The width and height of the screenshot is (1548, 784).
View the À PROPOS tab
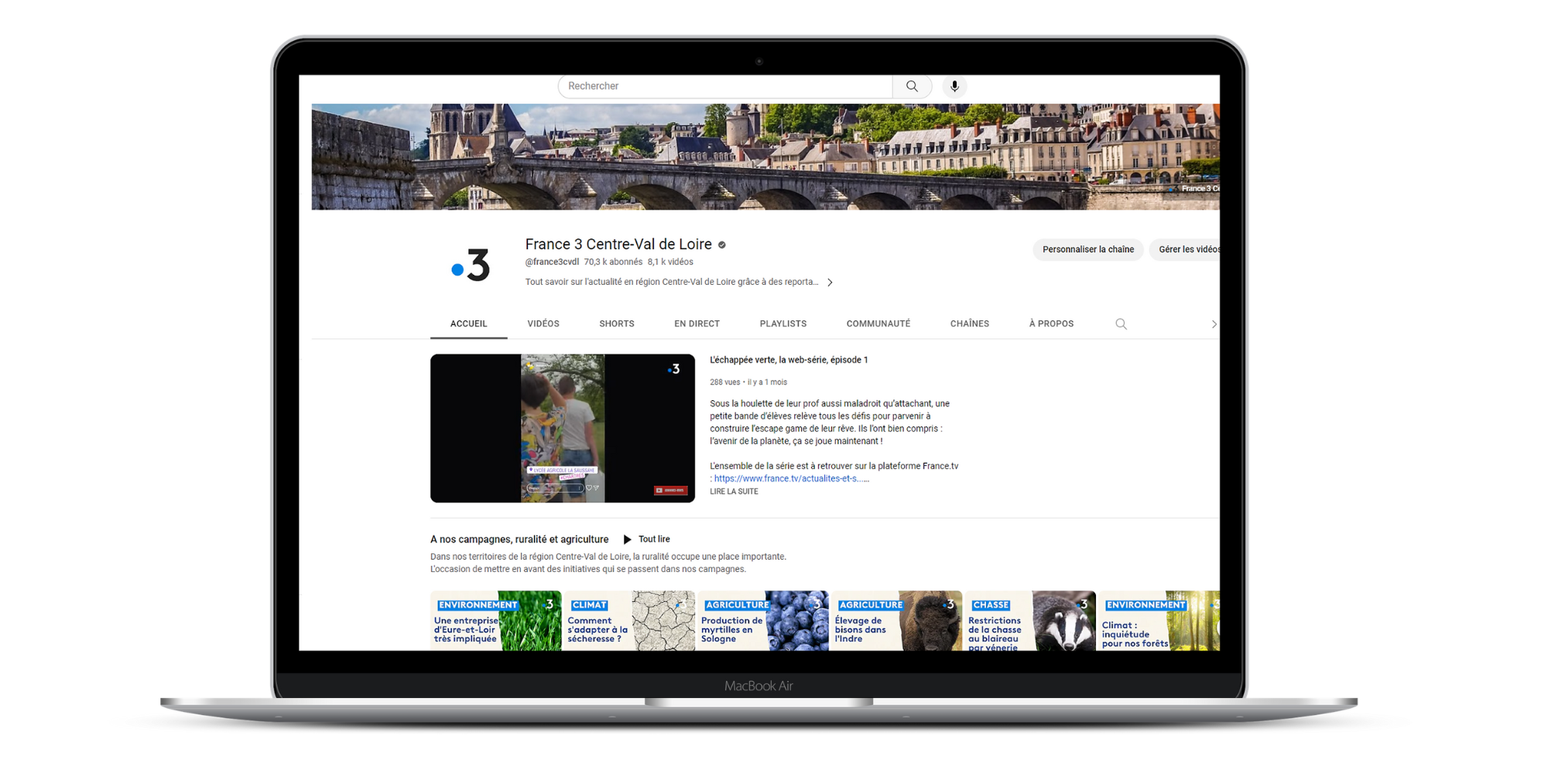[1051, 324]
